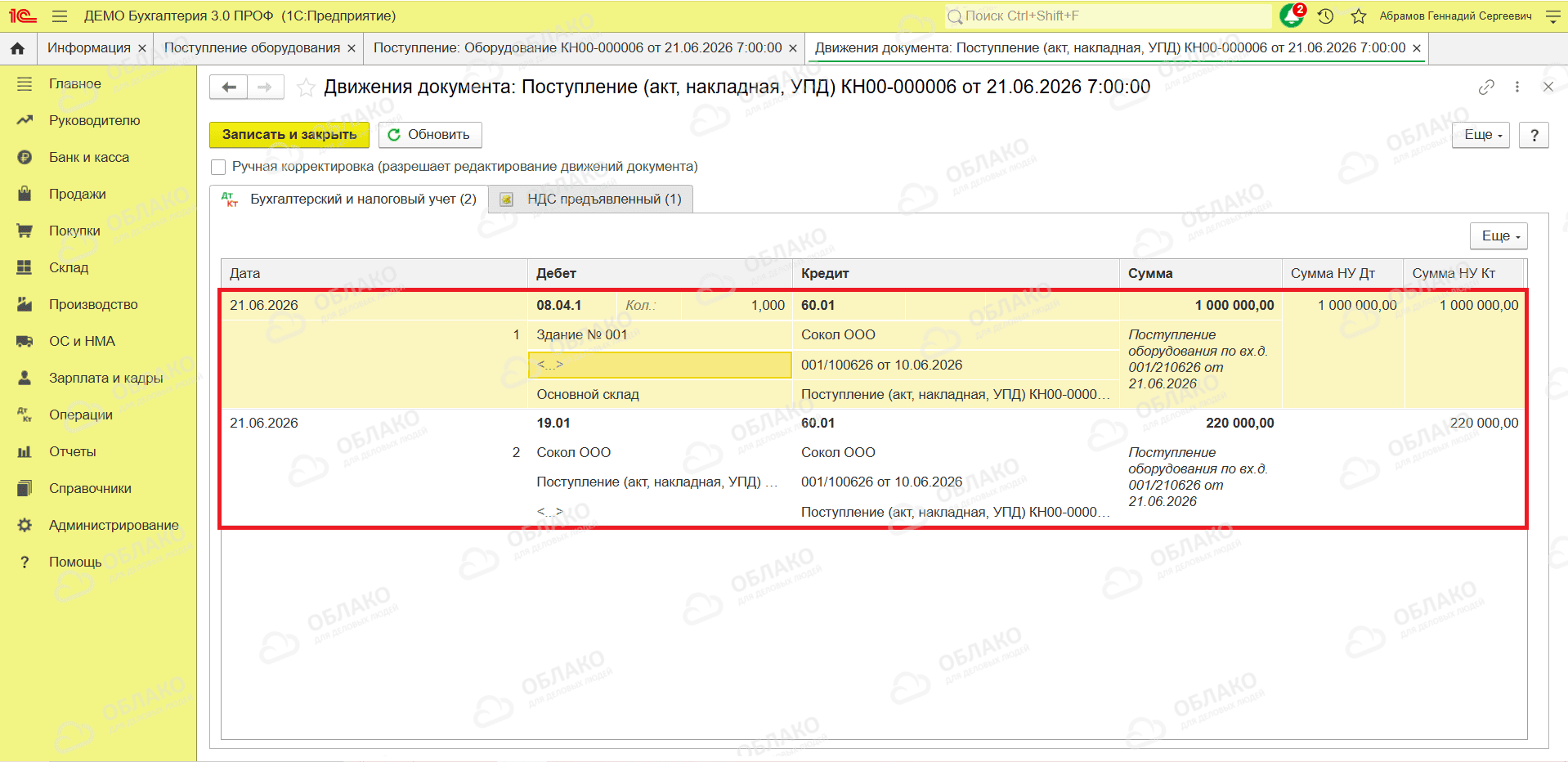Open three-dot more options icon
1568x762 pixels.
pos(1517,87)
